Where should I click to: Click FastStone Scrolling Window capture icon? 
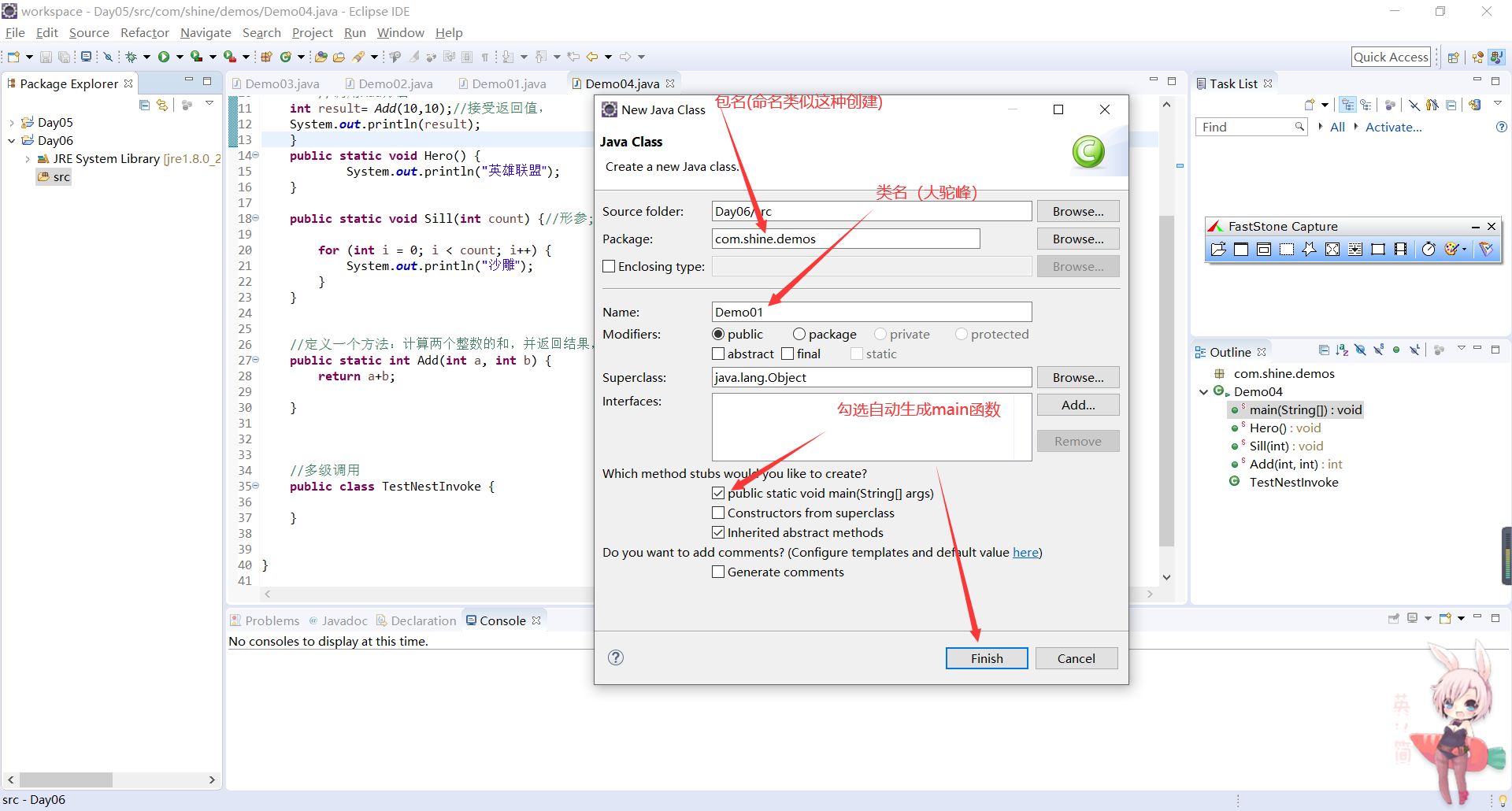(x=1354, y=250)
